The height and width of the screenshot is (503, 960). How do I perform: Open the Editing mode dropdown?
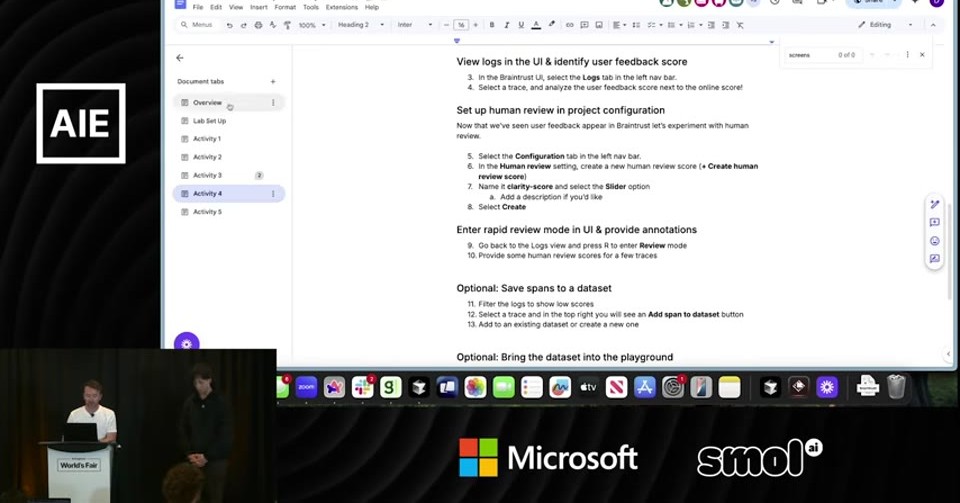click(885, 25)
